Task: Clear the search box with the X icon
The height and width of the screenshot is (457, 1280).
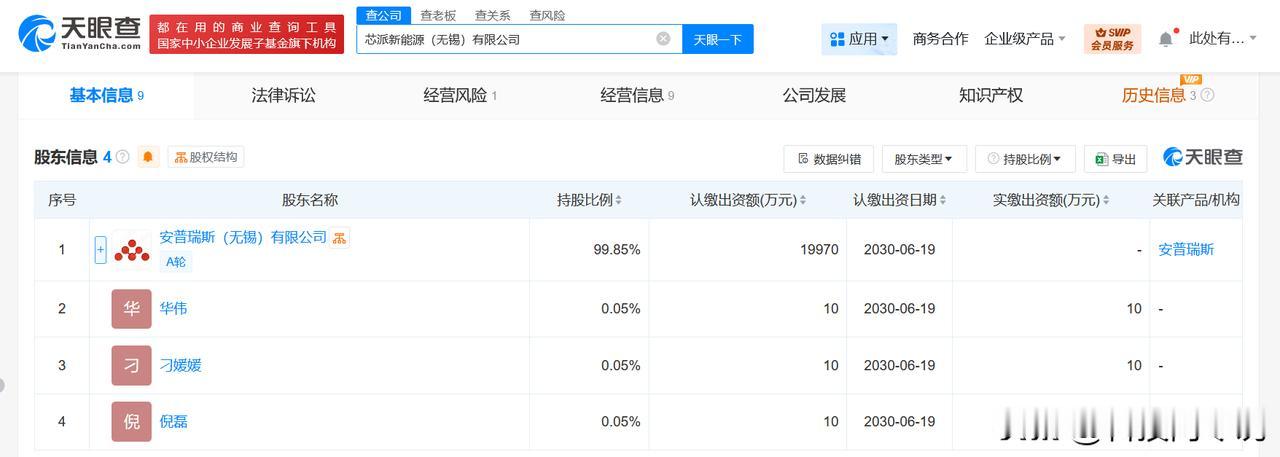Action: pyautogui.click(x=663, y=39)
